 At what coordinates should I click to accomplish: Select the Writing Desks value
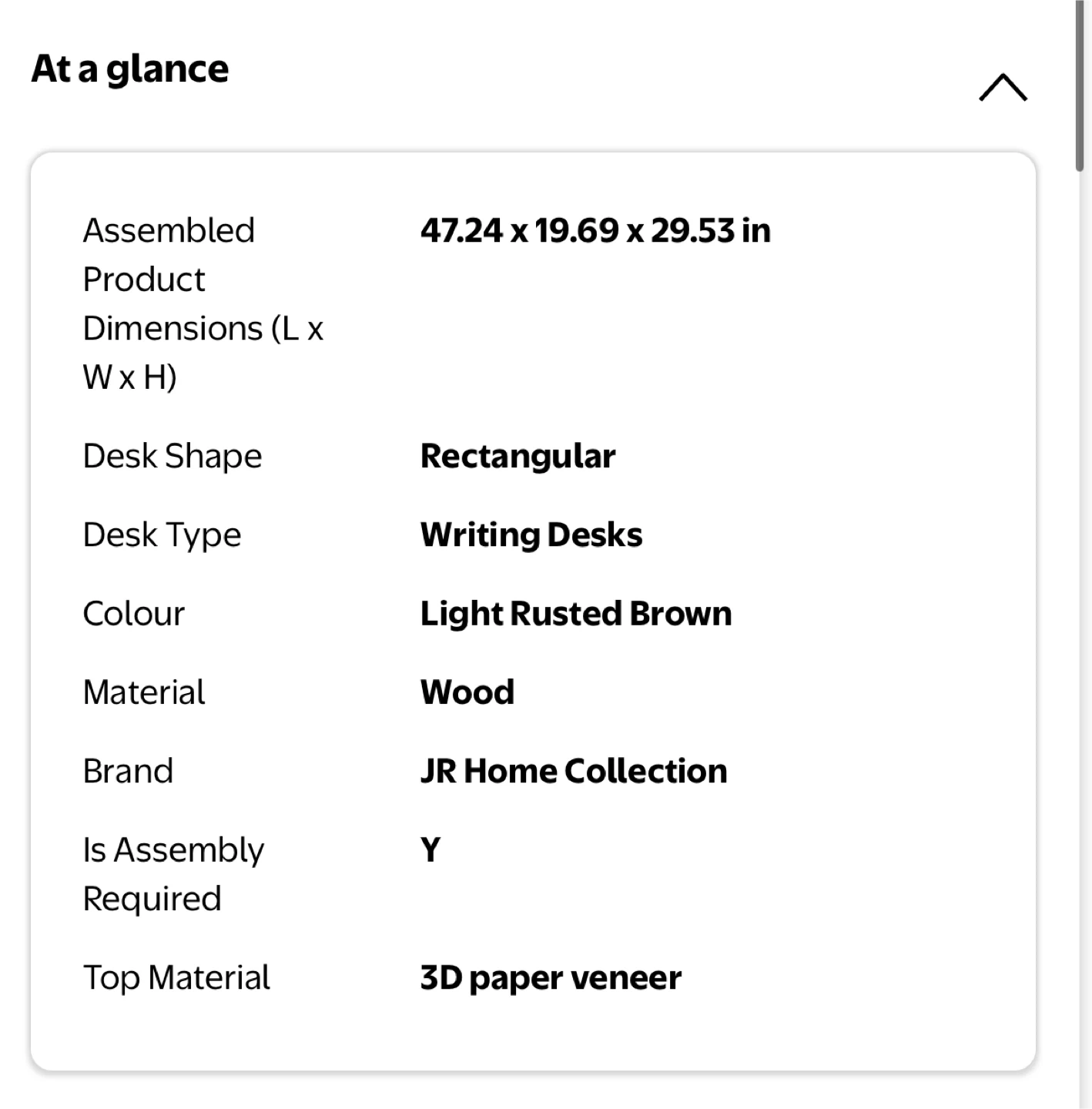click(x=531, y=534)
